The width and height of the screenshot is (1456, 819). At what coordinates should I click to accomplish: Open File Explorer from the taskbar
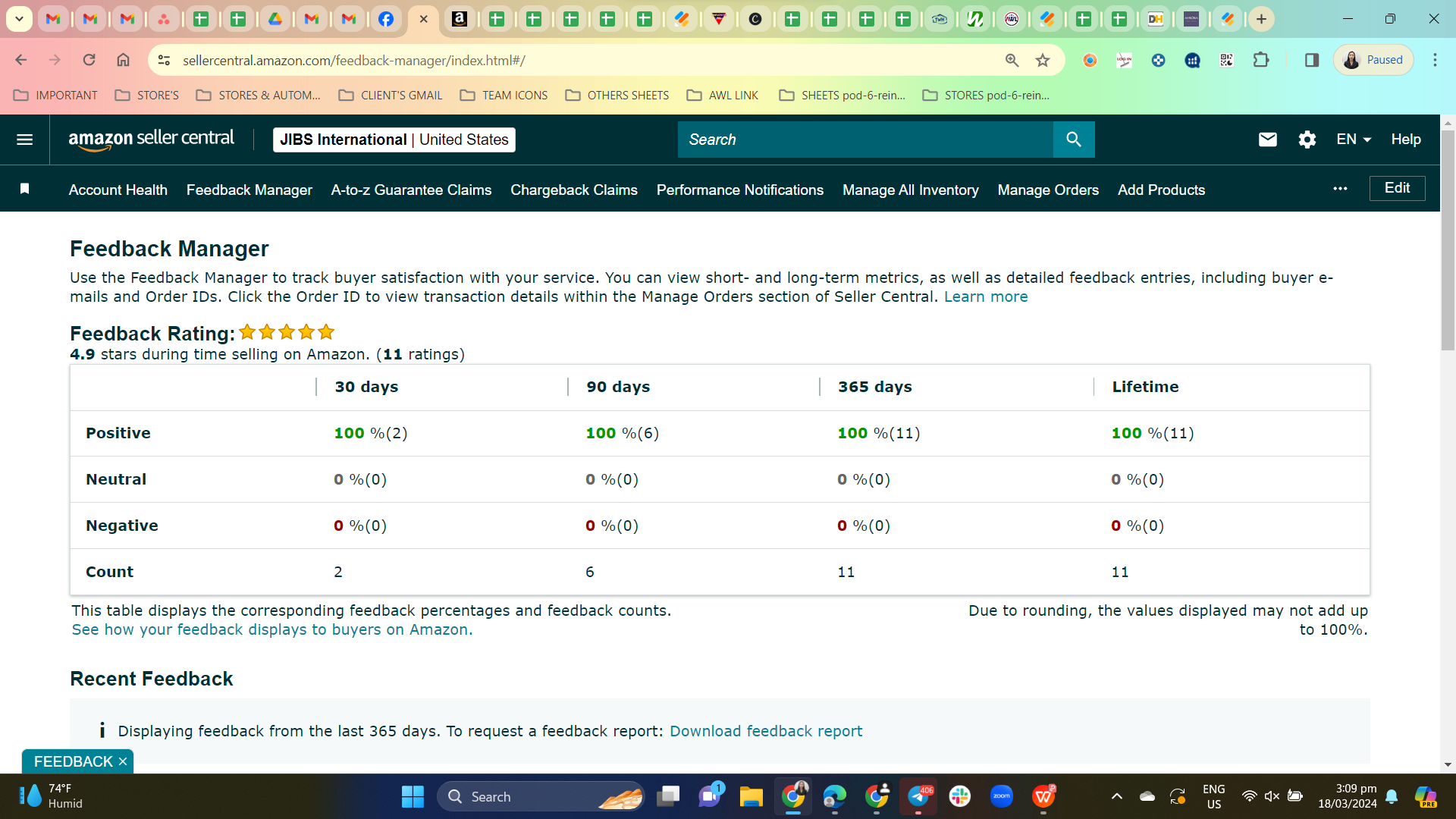tap(751, 796)
